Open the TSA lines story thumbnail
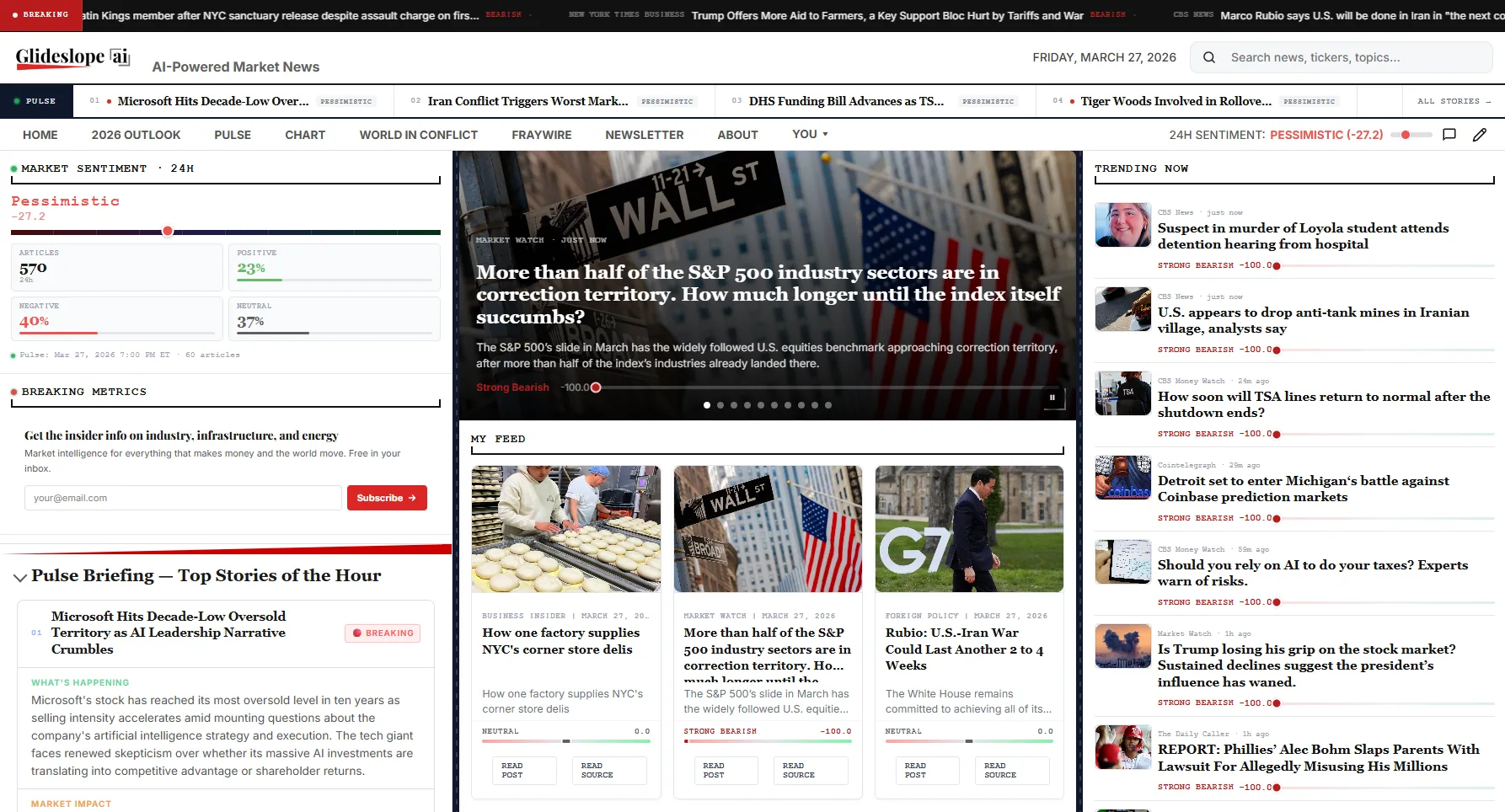 (x=1123, y=393)
